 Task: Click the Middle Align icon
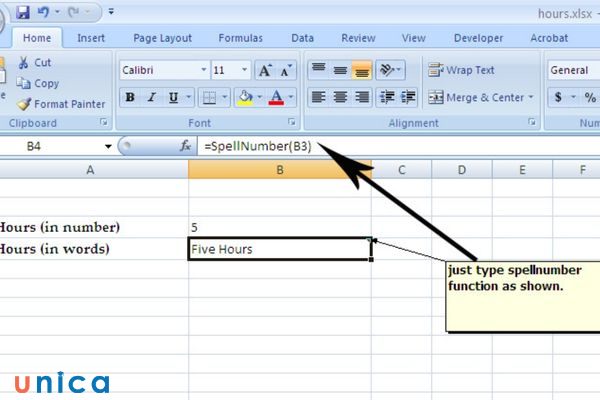click(x=340, y=70)
